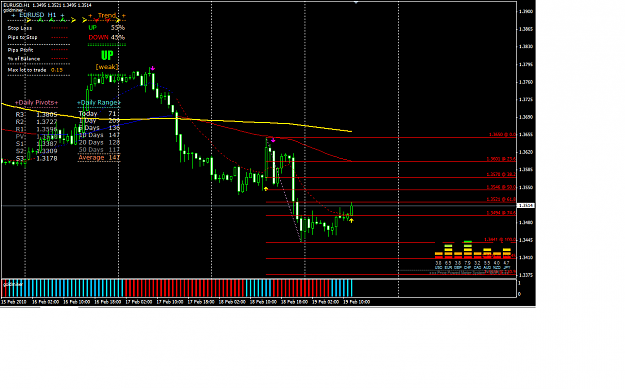Select the CHF currency strength bar with green top
This screenshot has height=389, width=625.
point(468,250)
